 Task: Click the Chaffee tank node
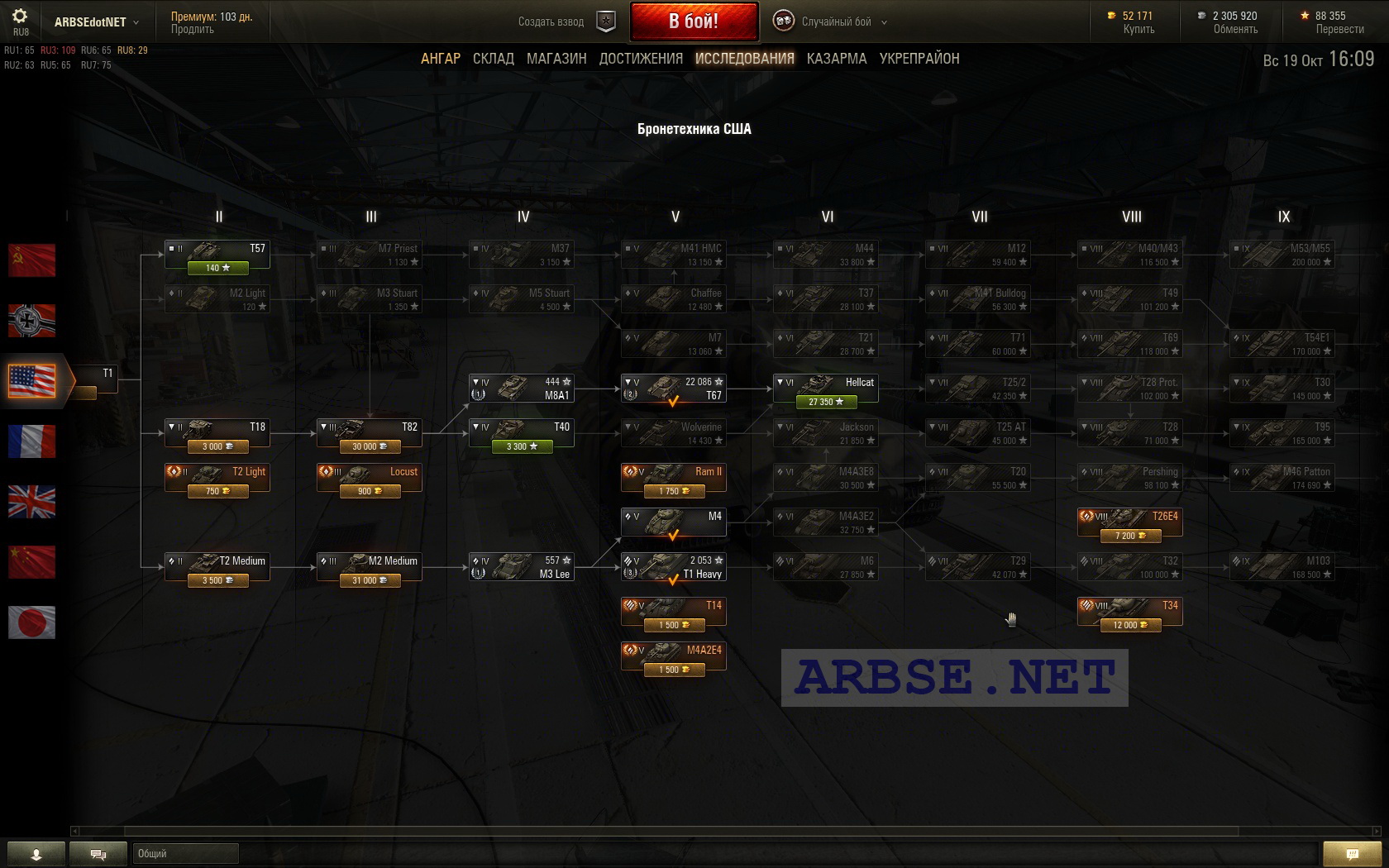click(674, 299)
